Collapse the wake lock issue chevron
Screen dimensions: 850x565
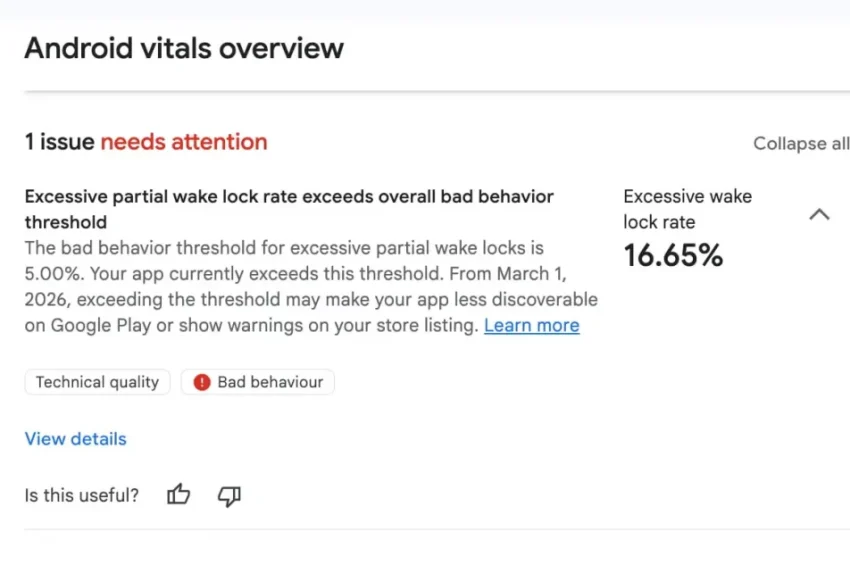[819, 214]
